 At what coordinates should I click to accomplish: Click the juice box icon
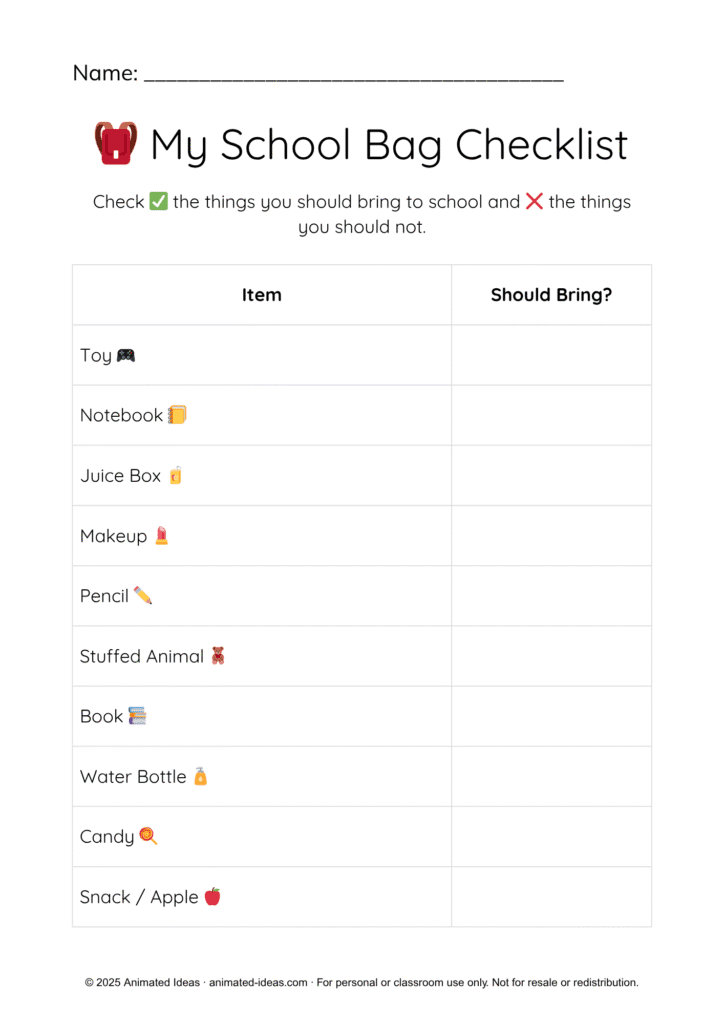(x=176, y=475)
